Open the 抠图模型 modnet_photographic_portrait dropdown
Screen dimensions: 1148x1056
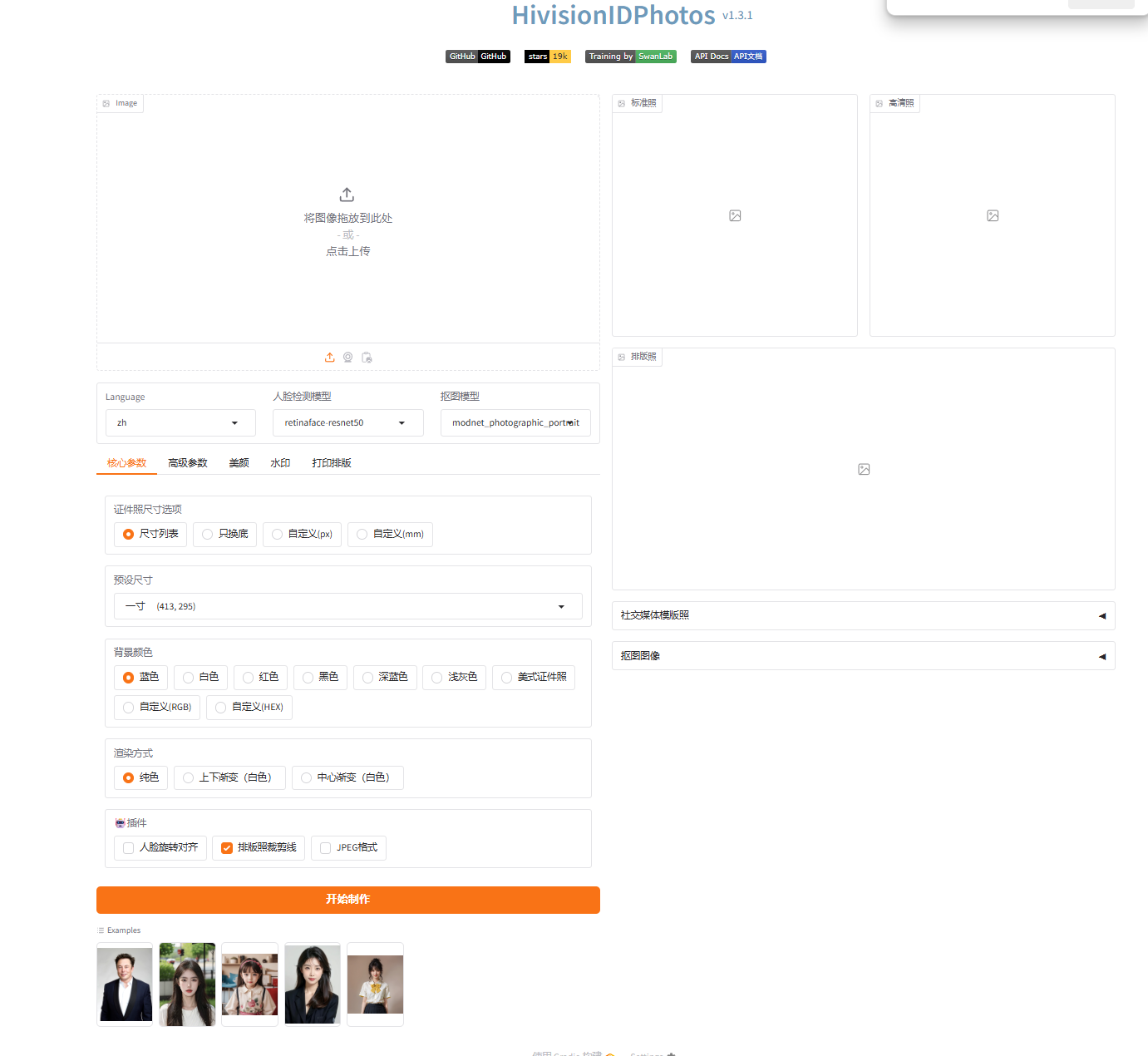[515, 423]
